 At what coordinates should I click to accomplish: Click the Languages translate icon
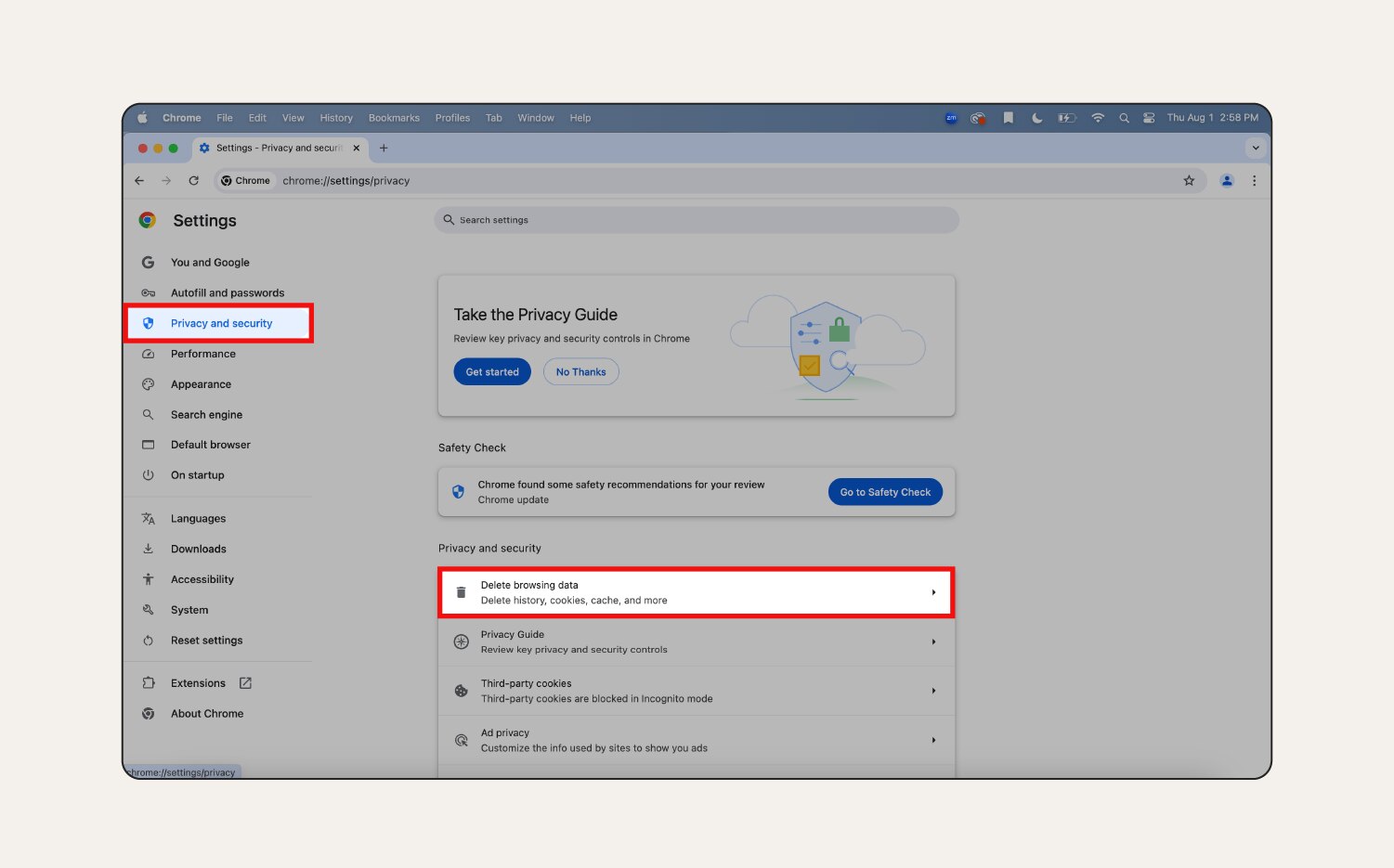click(x=148, y=519)
